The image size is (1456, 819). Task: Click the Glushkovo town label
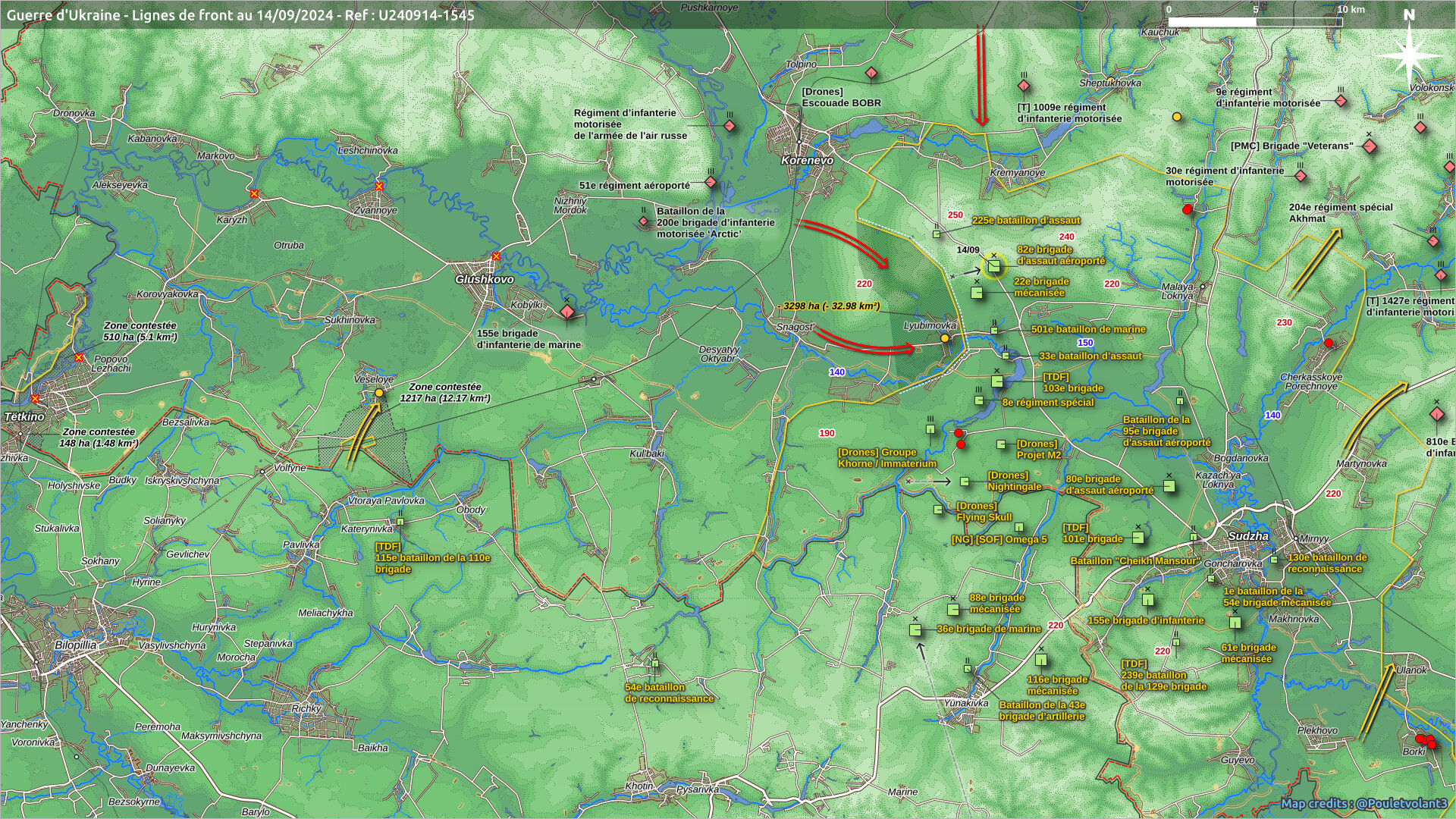point(484,280)
